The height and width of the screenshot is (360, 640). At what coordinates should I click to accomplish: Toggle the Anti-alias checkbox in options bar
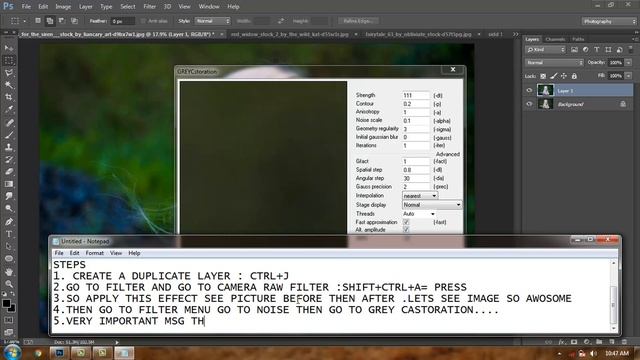click(143, 21)
